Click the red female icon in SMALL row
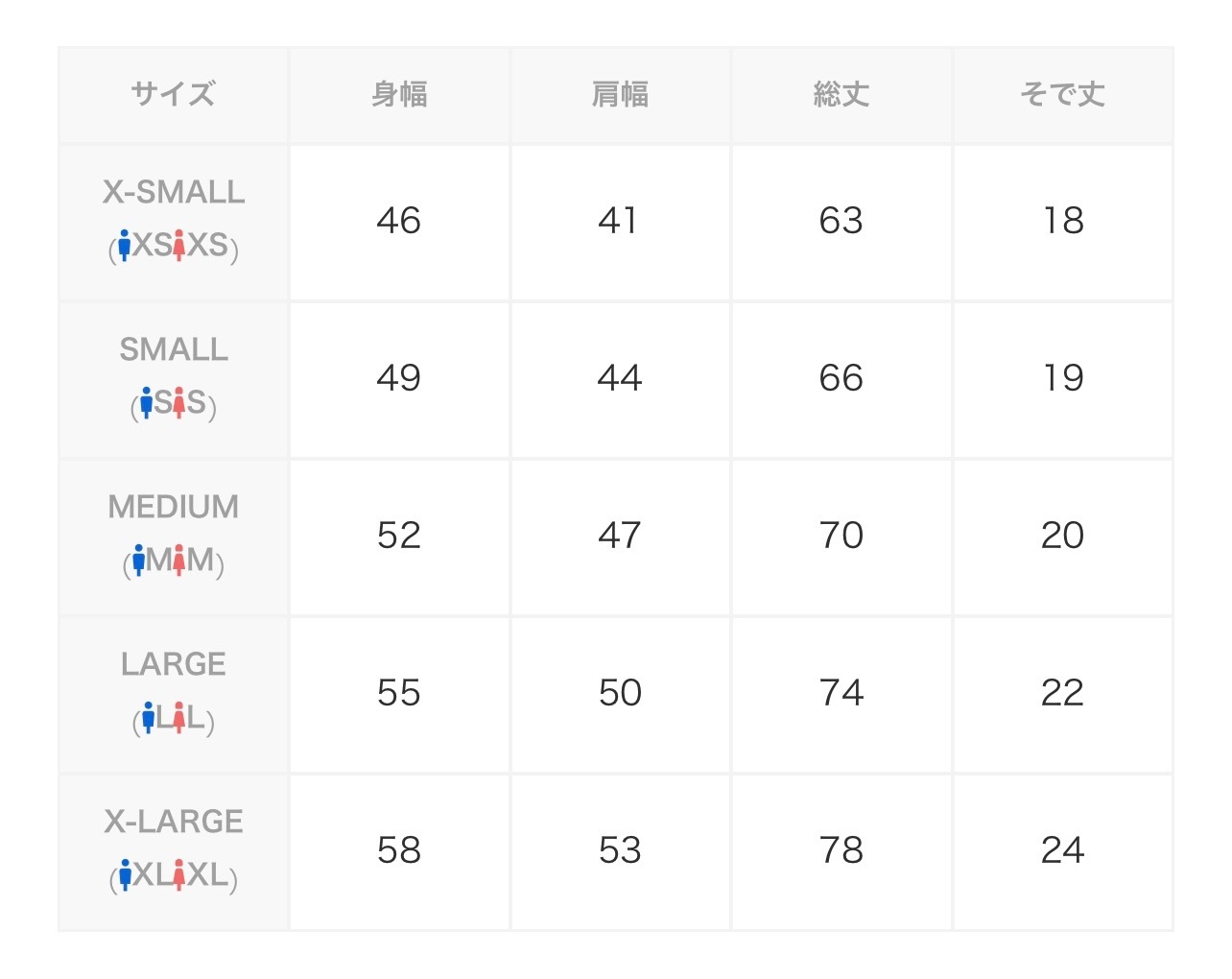Screen dimensions: 1232x979 coord(178,403)
